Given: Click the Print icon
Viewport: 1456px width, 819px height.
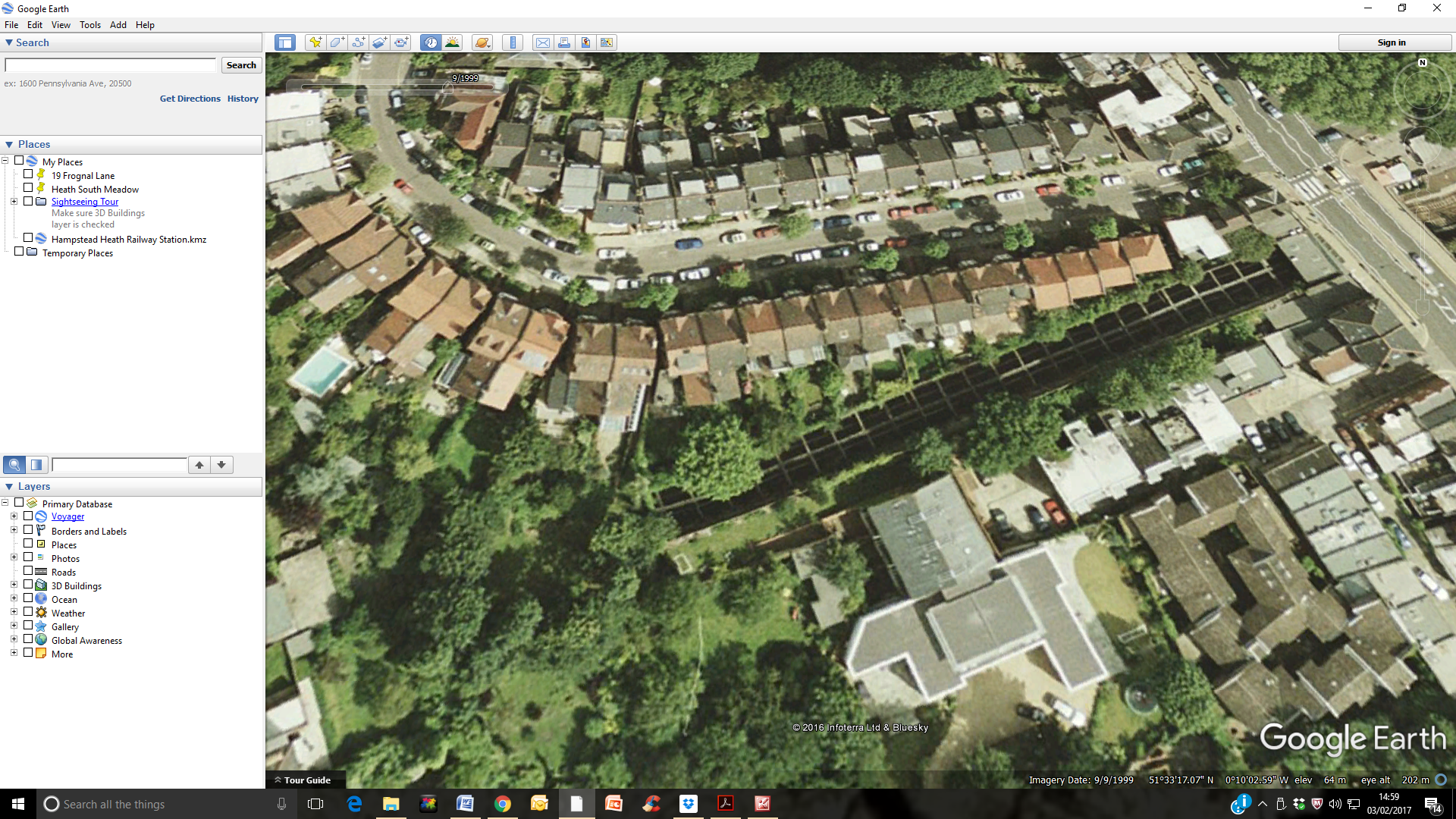Looking at the screenshot, I should (x=564, y=42).
